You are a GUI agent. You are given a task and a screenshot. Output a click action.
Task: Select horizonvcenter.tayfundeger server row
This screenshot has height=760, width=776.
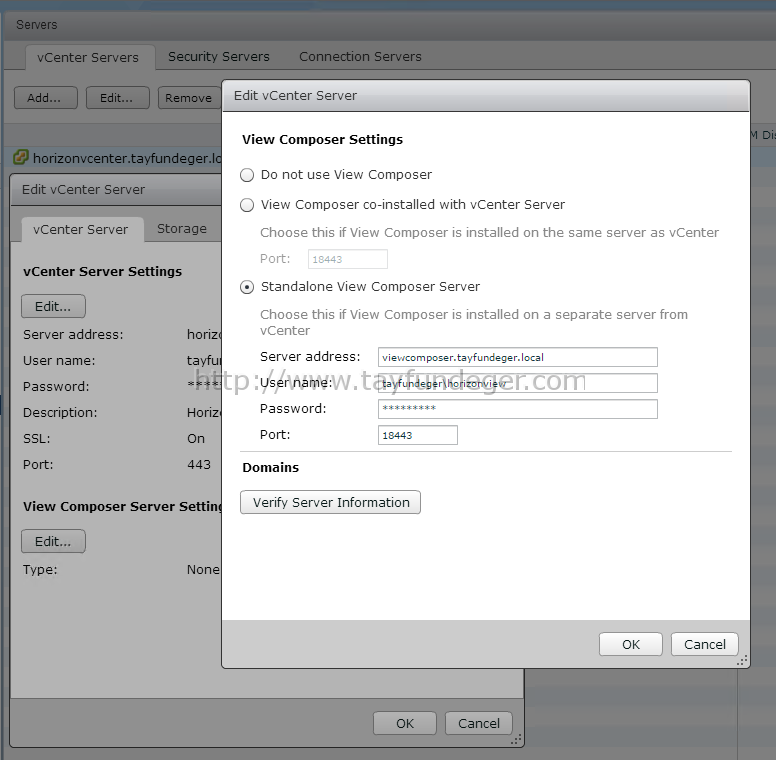113,158
